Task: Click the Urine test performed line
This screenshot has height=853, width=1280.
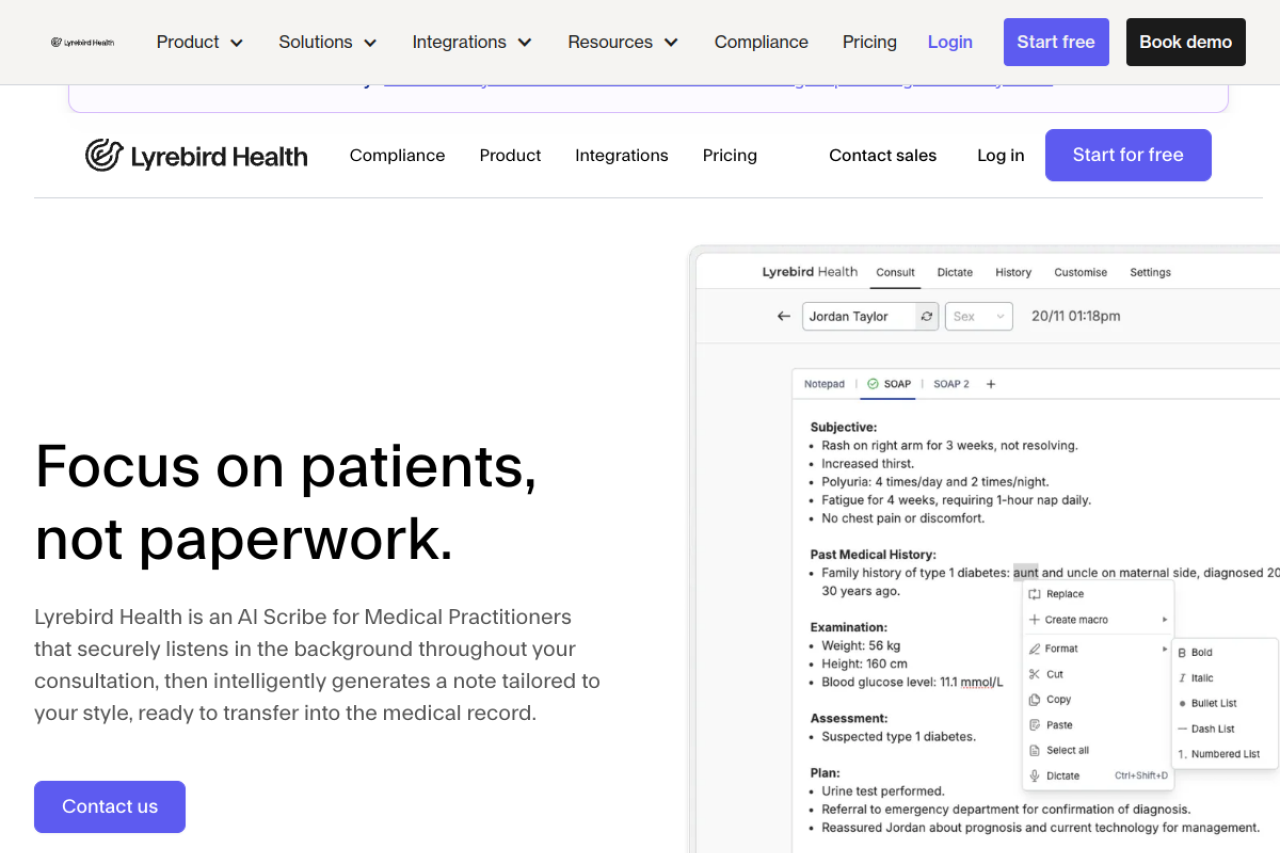Action: pyautogui.click(x=883, y=791)
